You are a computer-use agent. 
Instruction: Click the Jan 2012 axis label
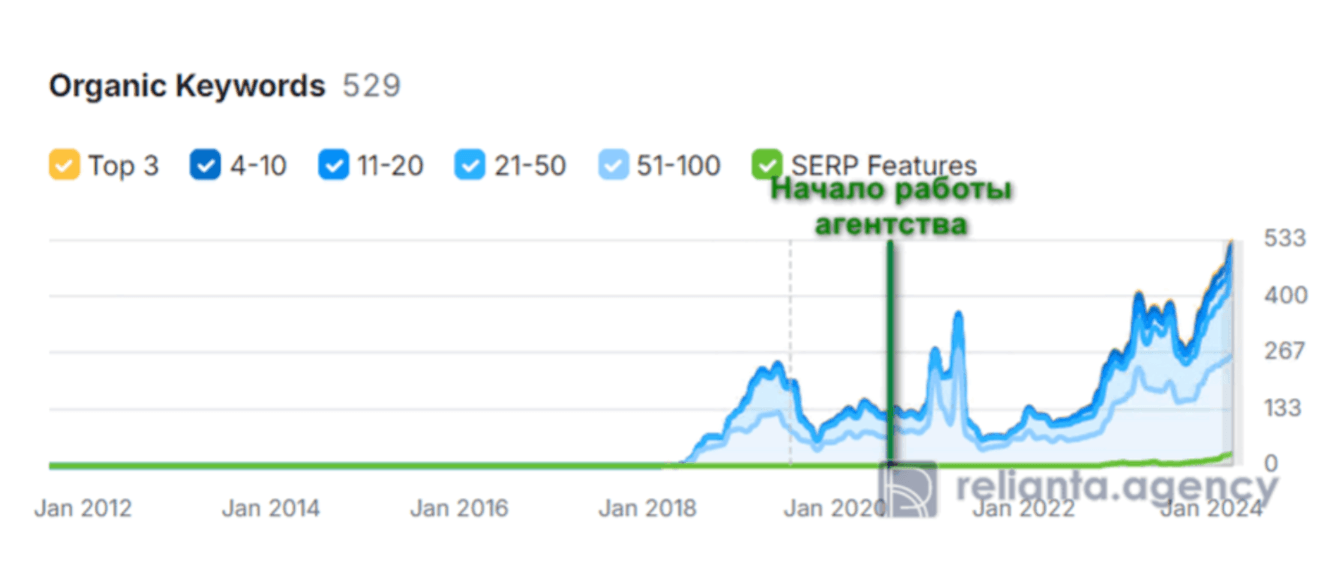(83, 509)
